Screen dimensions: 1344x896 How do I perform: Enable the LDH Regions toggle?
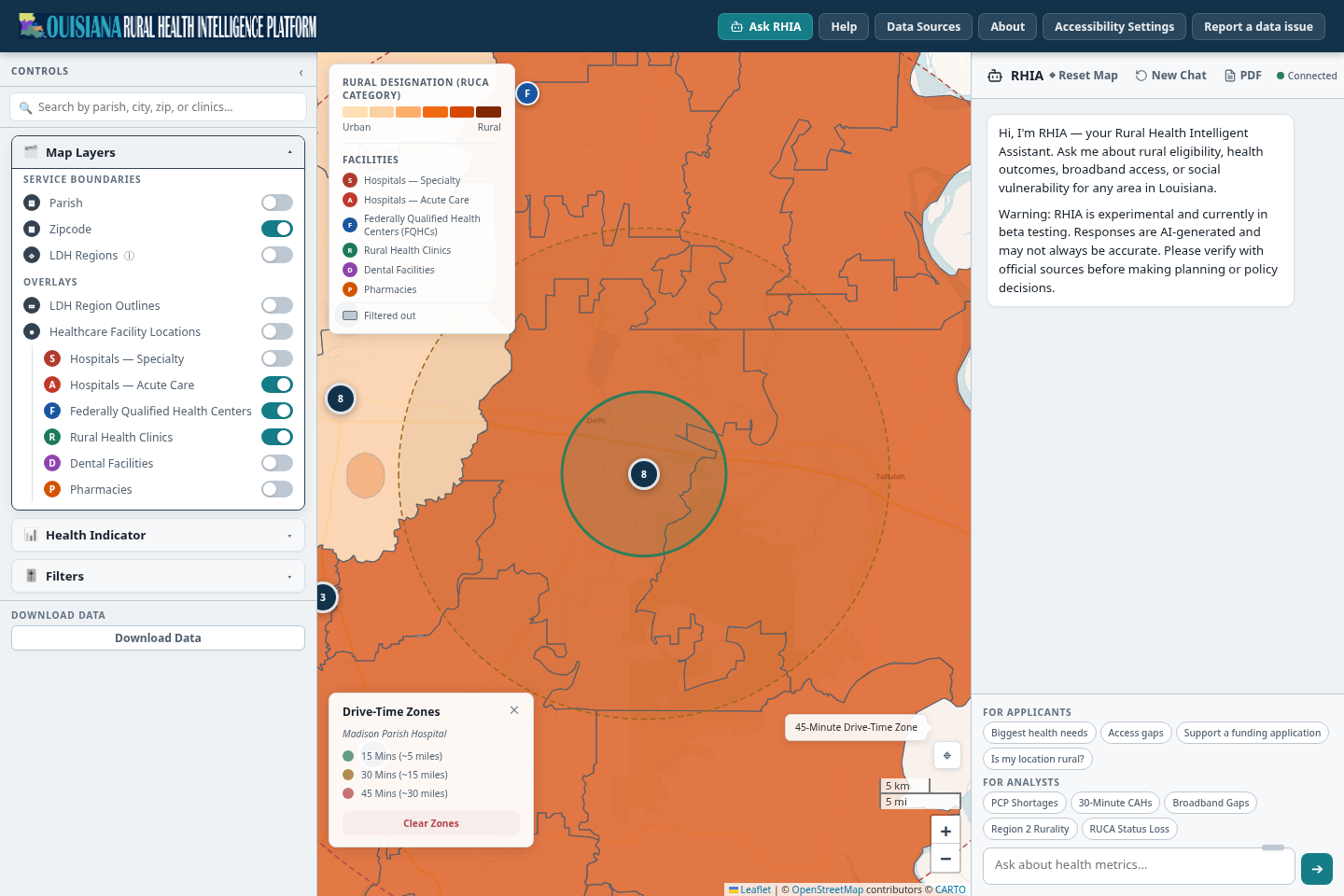[x=277, y=255]
